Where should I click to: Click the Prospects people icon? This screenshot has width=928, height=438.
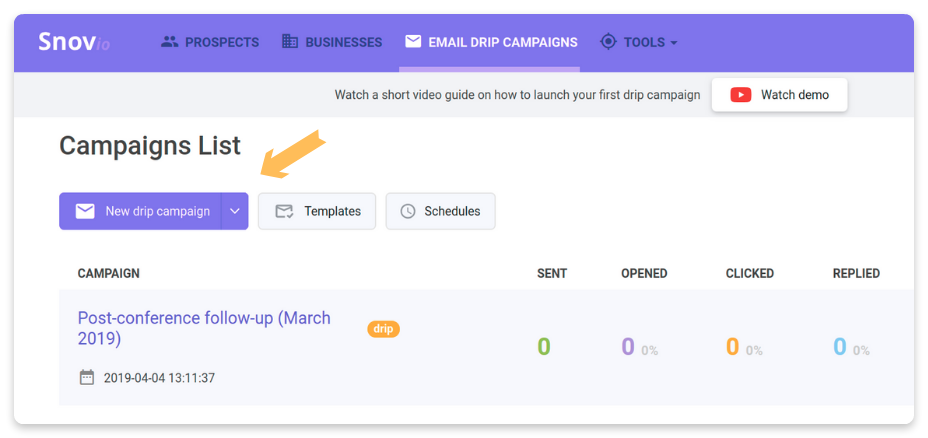[x=170, y=42]
